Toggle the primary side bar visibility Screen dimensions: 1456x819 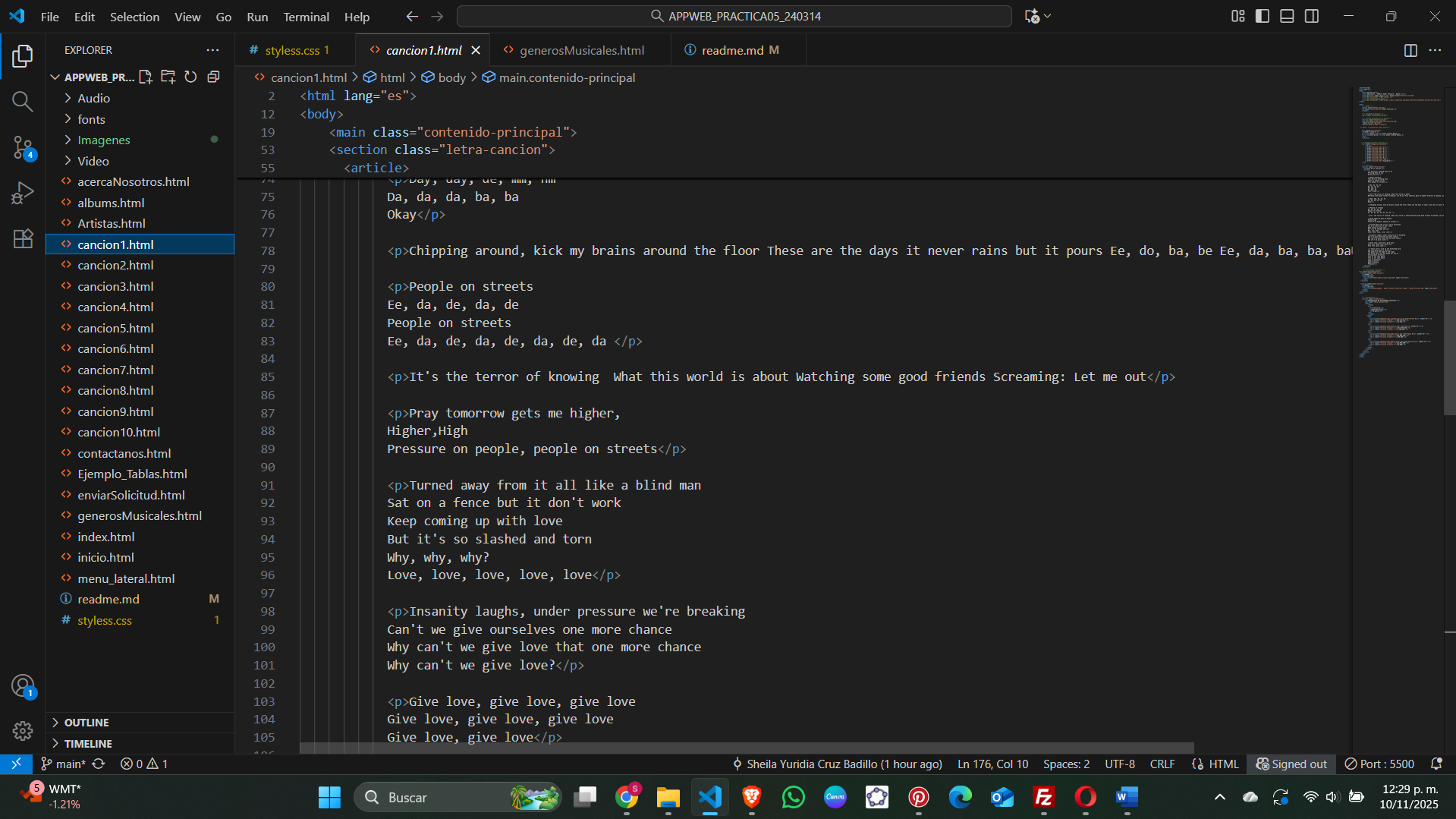[x=1263, y=16]
